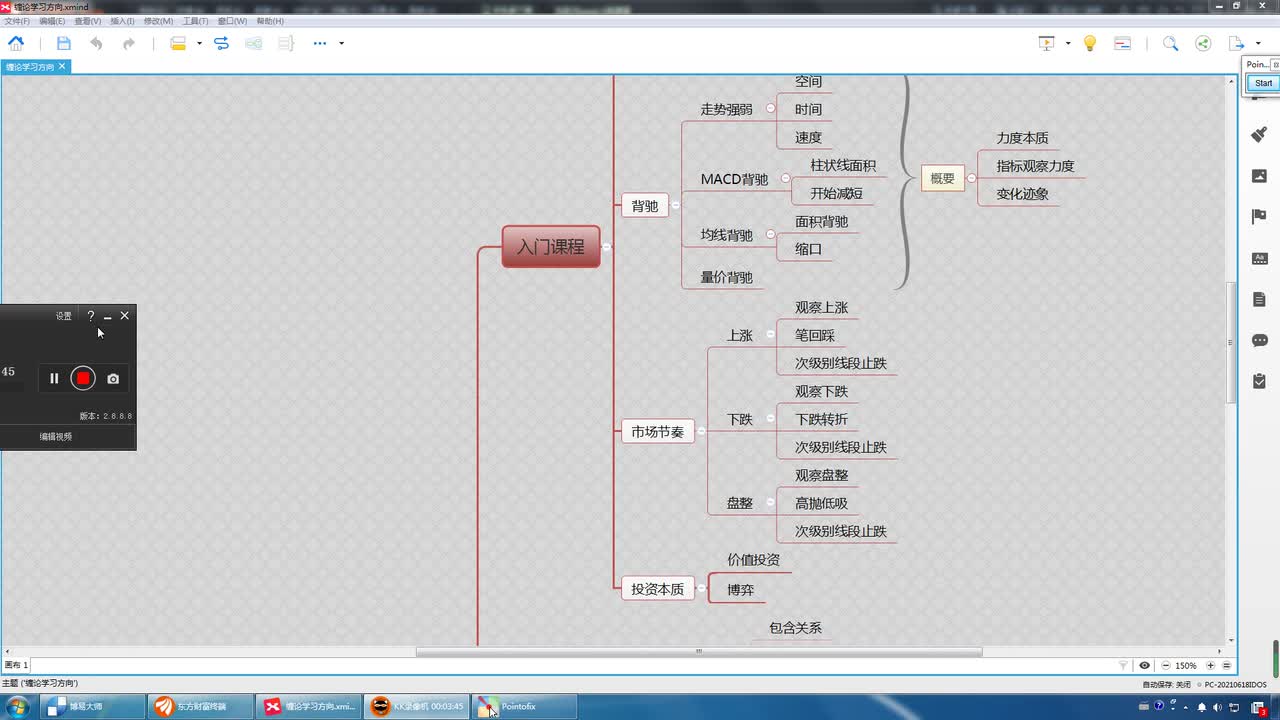This screenshot has height=720, width=1280.
Task: Open the 修改(M) menu
Action: pos(158,21)
